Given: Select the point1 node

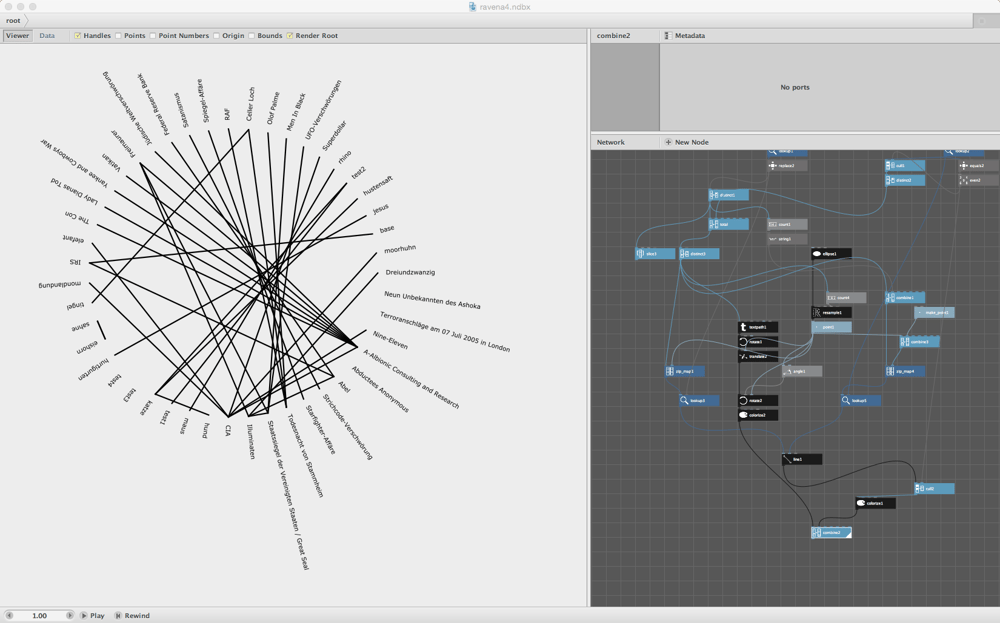Looking at the screenshot, I should [x=831, y=327].
